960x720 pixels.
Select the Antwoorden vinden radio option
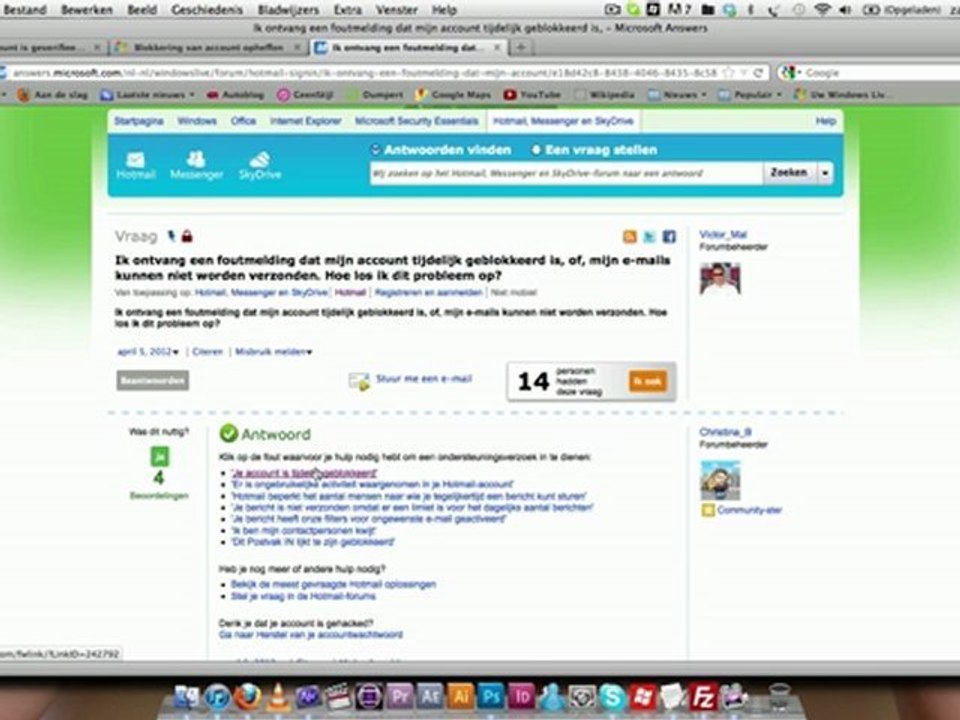click(375, 149)
